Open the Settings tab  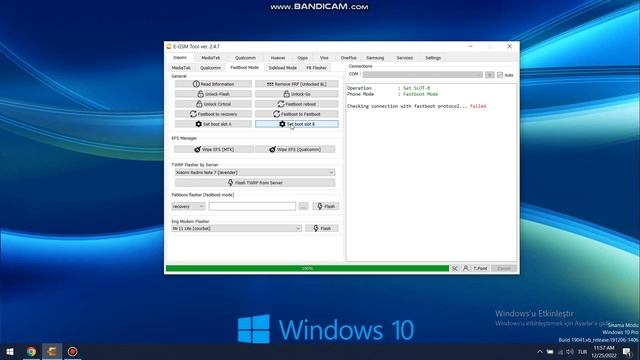(x=433, y=58)
